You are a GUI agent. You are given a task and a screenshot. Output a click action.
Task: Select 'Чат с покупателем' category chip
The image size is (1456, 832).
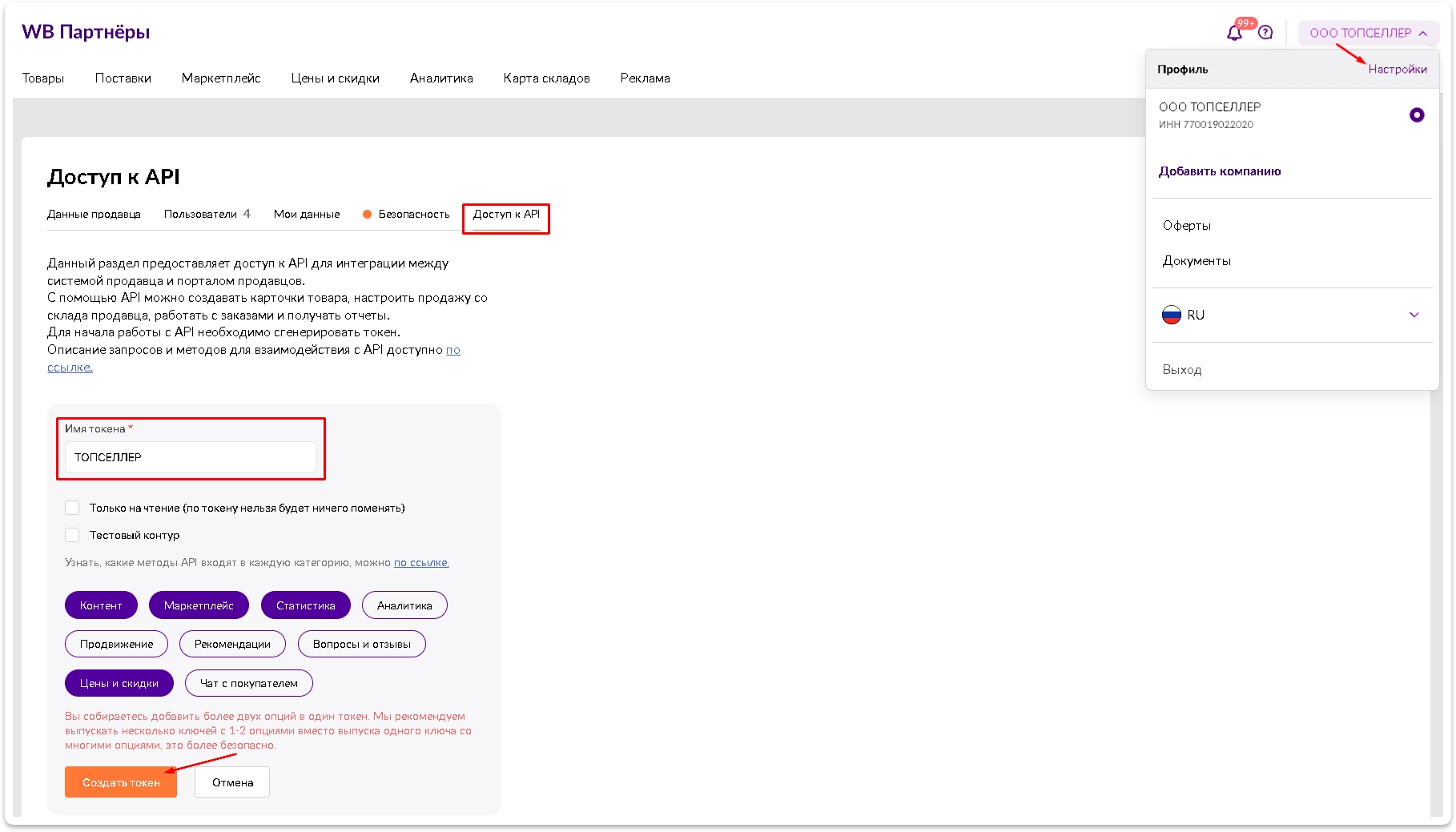click(x=248, y=683)
